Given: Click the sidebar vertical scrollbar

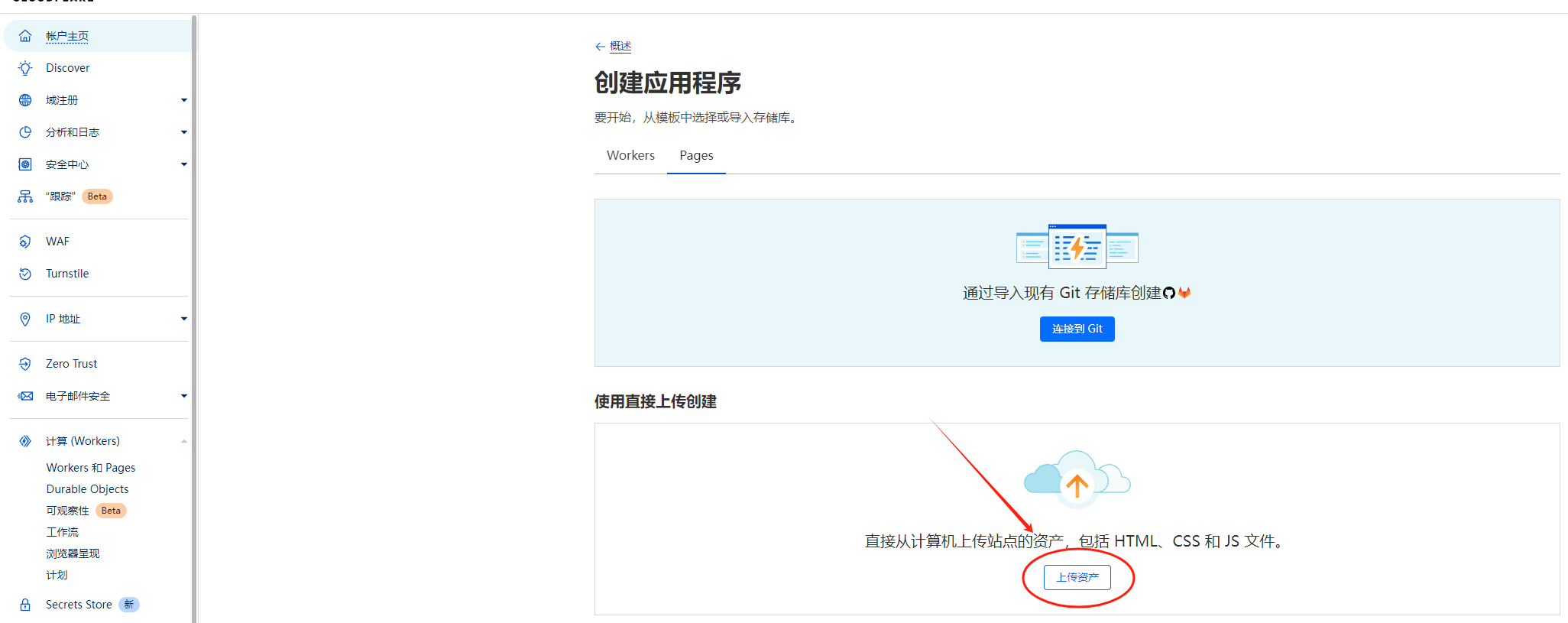Looking at the screenshot, I should click(194, 318).
